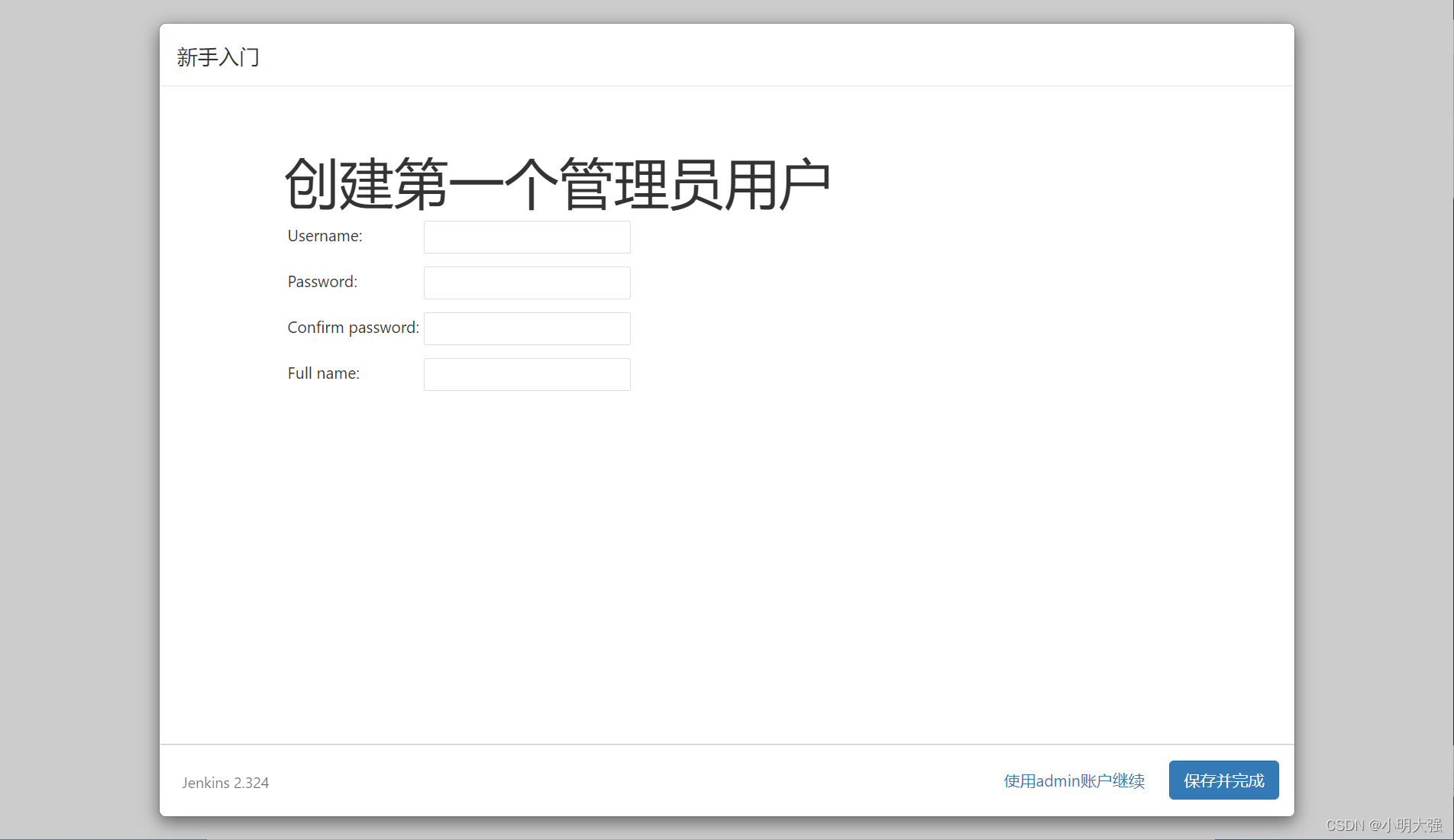Activate the password entry box
The height and width of the screenshot is (840, 1454).
tap(526, 283)
